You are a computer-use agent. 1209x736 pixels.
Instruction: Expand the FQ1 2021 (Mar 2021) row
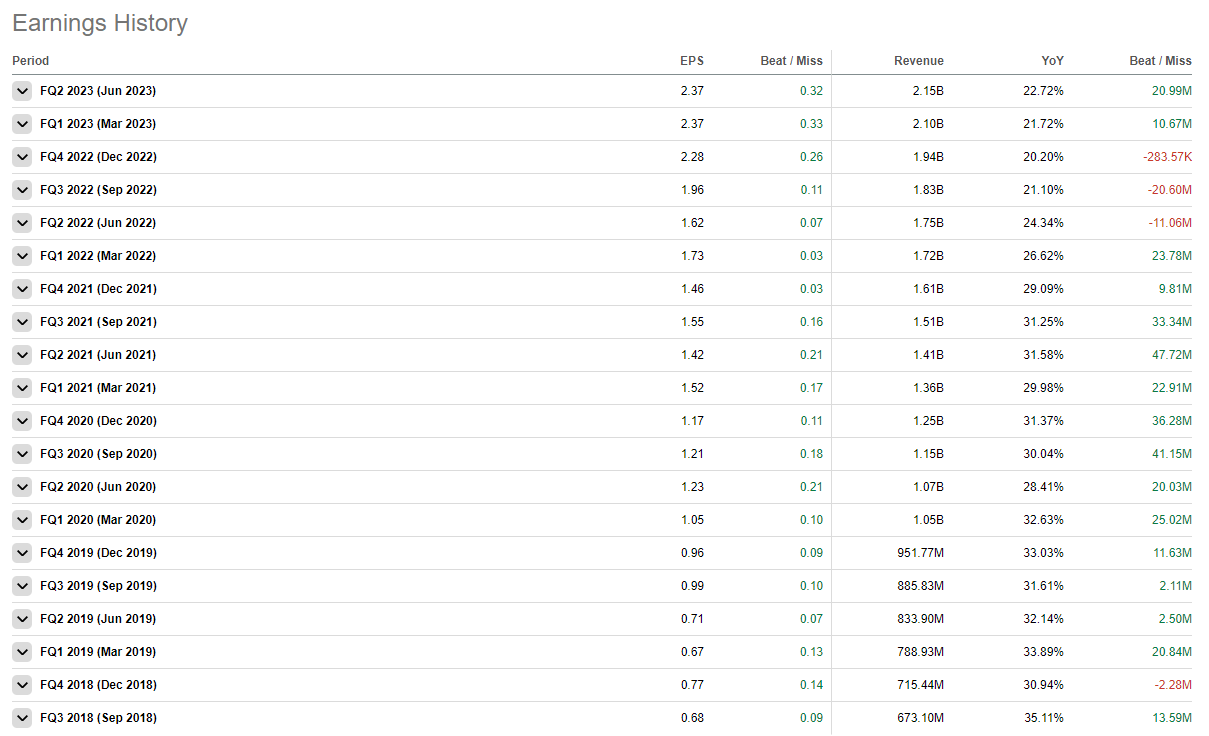point(22,388)
